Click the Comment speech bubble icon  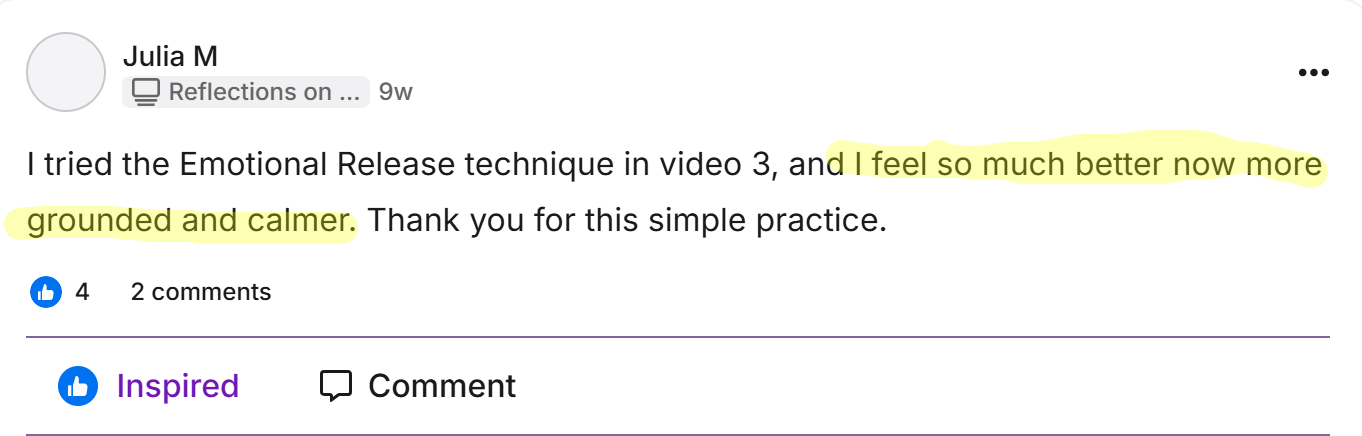coord(336,386)
